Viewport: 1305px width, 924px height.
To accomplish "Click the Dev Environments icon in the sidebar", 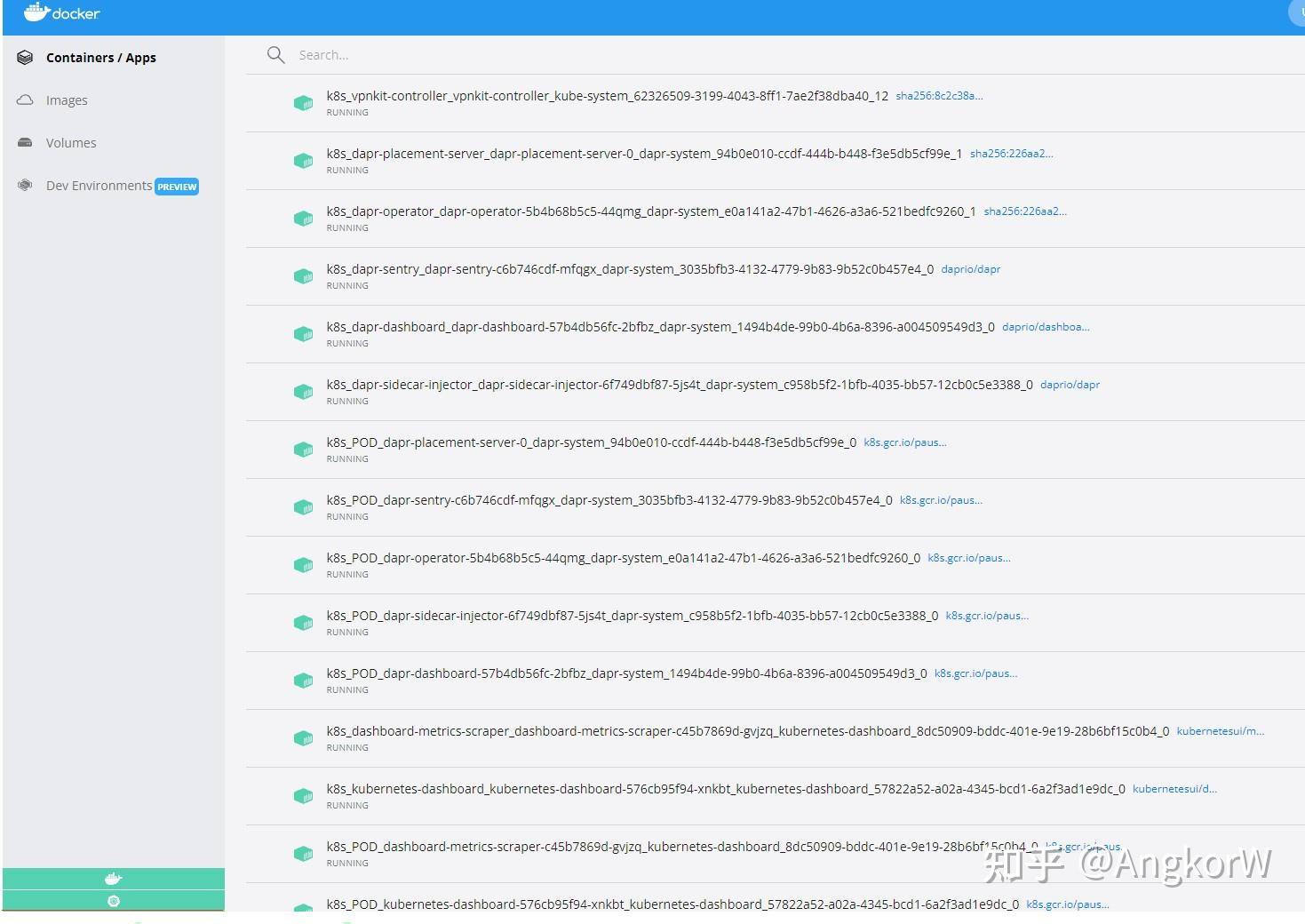I will click(24, 184).
